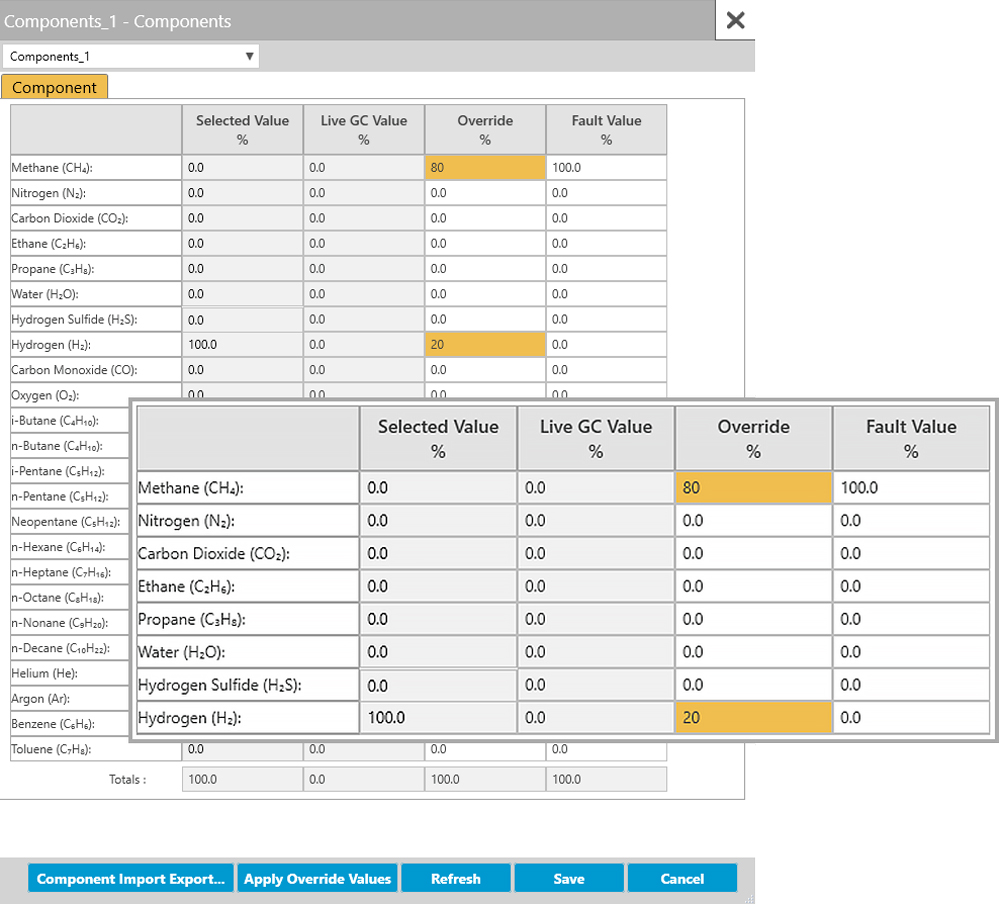Cancel the component changes

(682, 879)
